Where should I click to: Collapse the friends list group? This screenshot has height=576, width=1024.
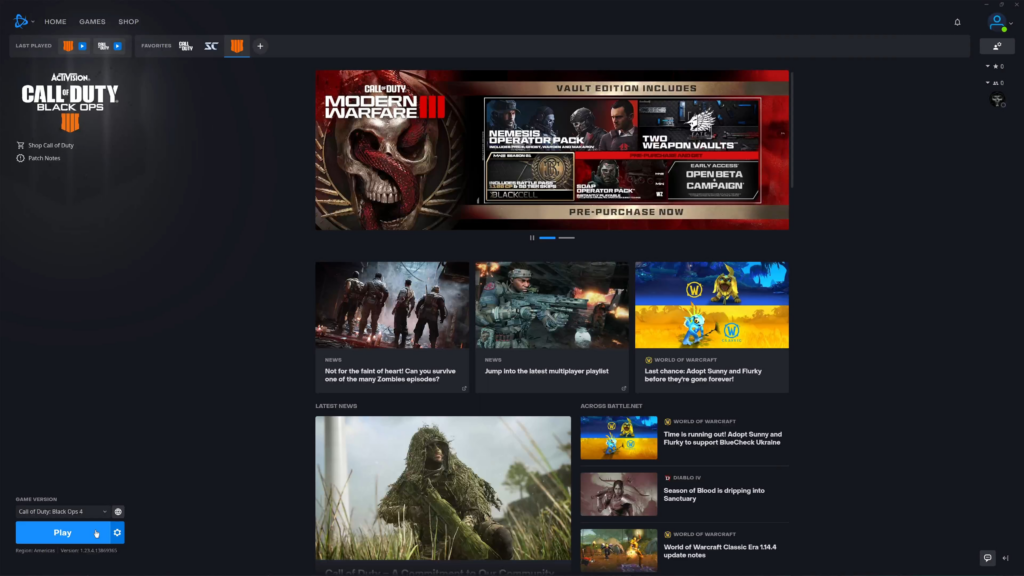coord(987,83)
